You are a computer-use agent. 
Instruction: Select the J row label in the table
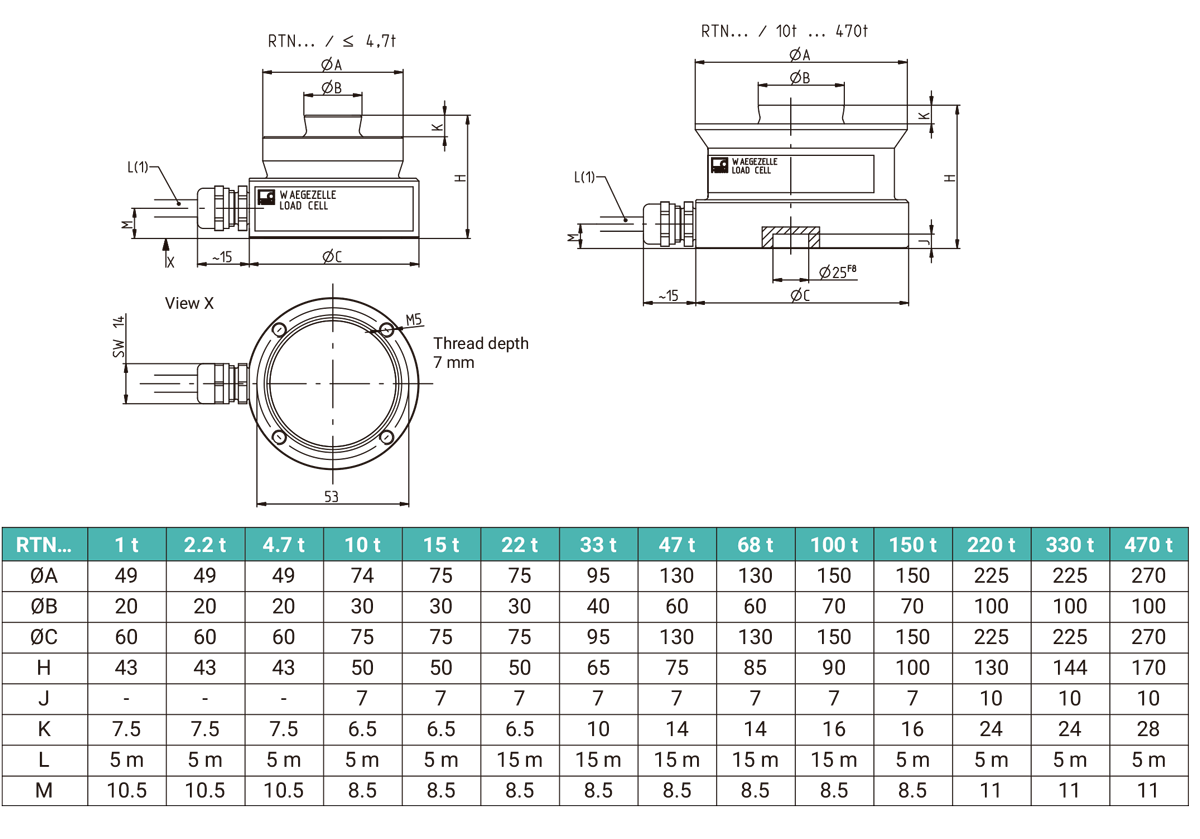pos(45,698)
